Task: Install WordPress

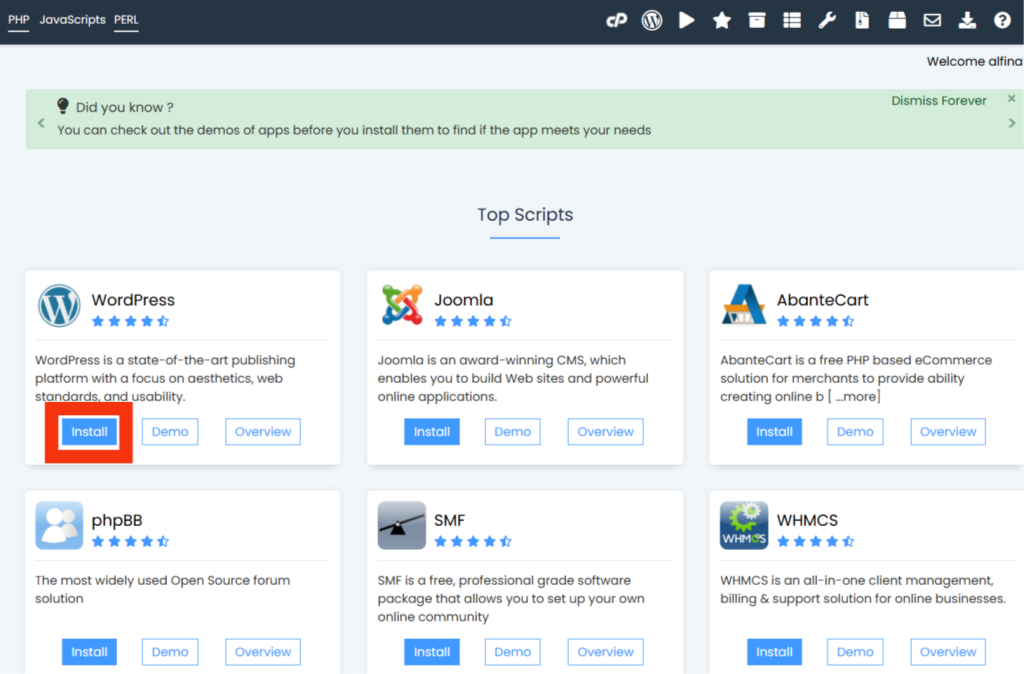Action: click(x=89, y=432)
